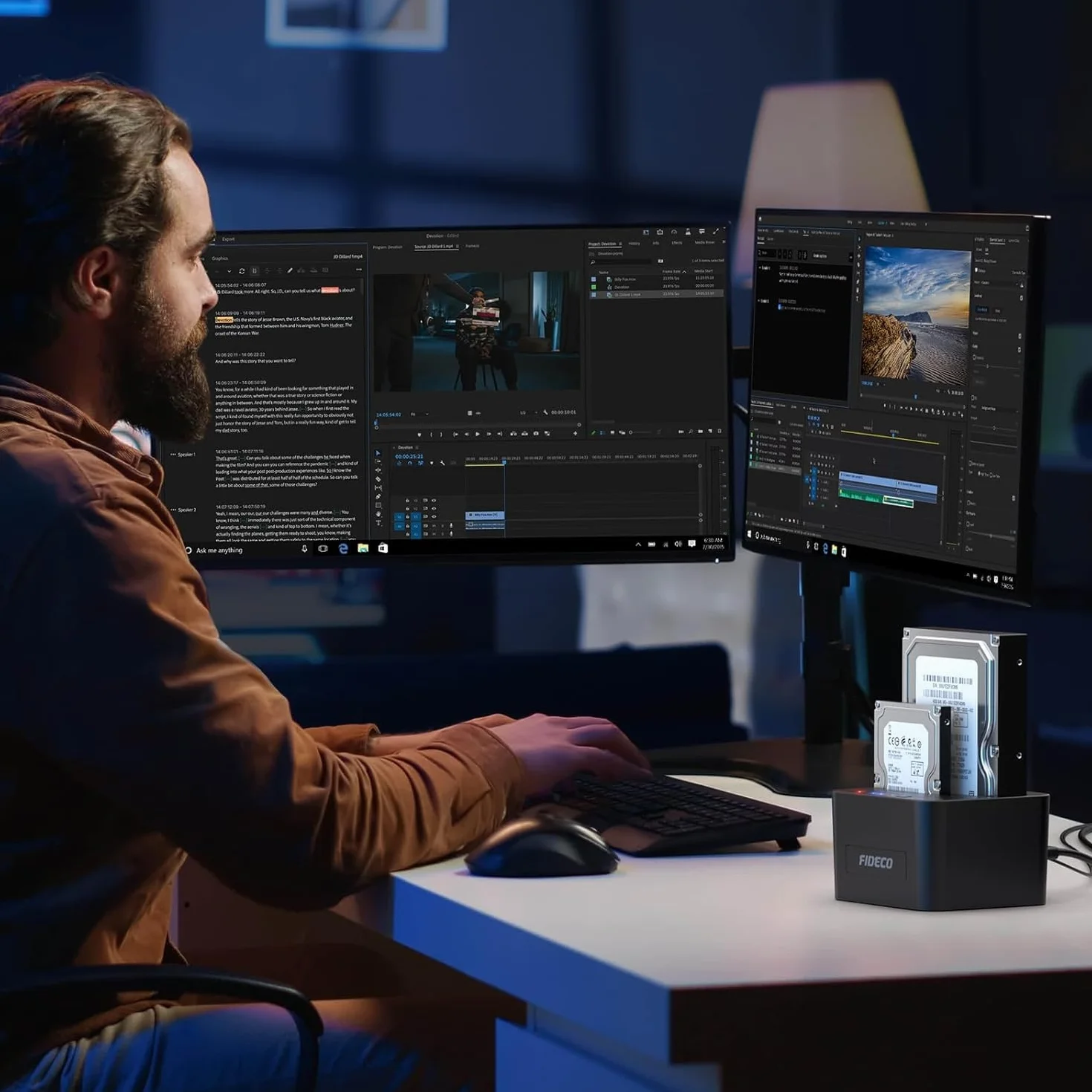Select the Track Select Forward tool, left monitor

(377, 461)
